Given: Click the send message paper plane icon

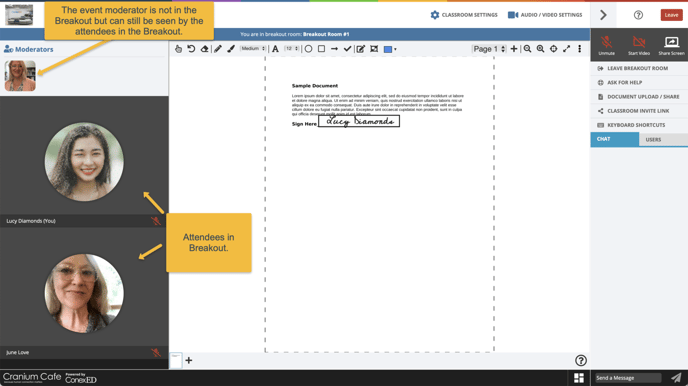Looking at the screenshot, I should click(x=676, y=378).
